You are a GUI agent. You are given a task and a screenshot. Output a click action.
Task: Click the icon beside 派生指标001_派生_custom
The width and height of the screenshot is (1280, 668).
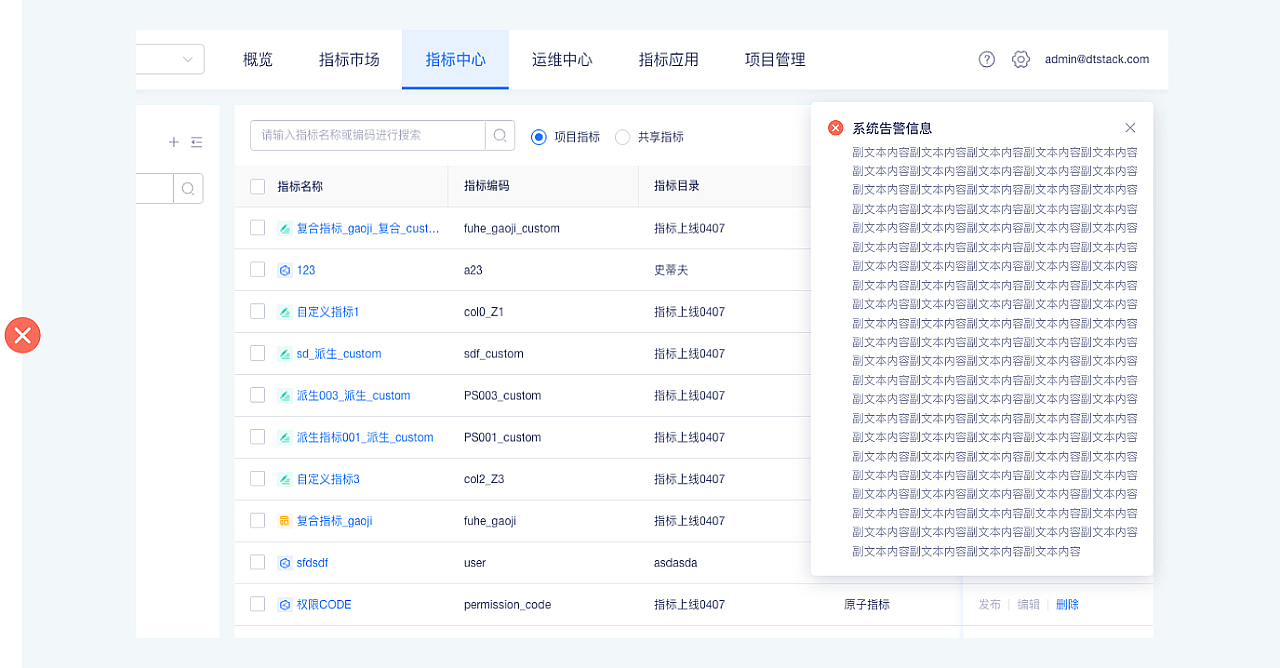[285, 437]
